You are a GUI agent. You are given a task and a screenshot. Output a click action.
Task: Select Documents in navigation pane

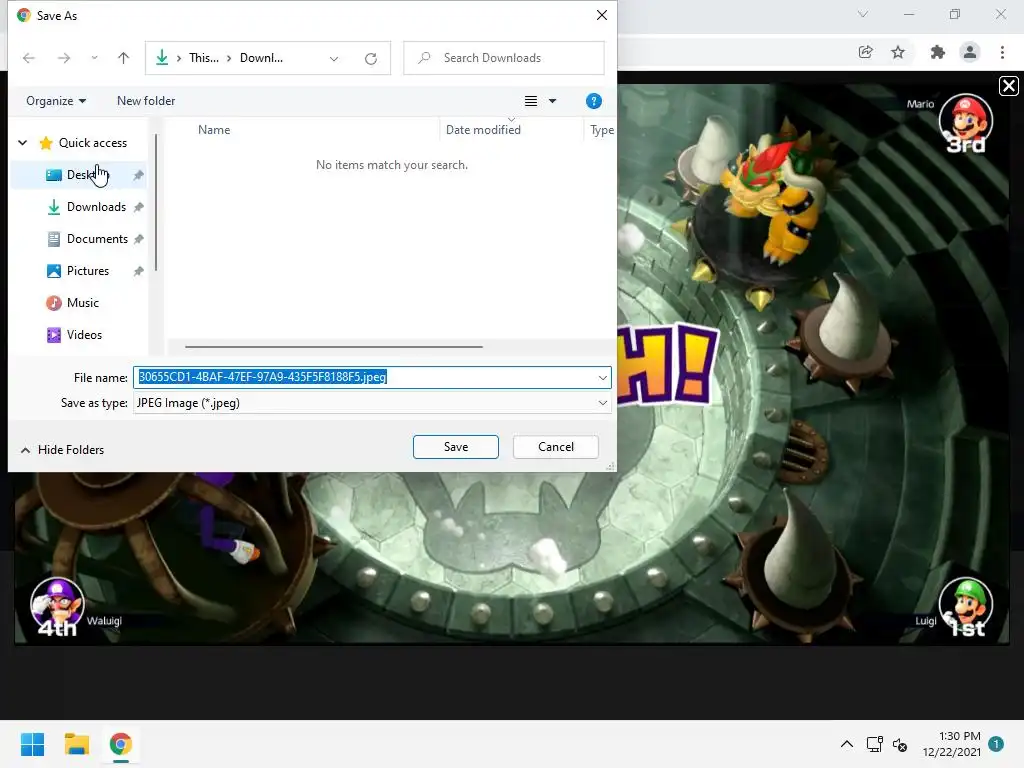point(97,239)
